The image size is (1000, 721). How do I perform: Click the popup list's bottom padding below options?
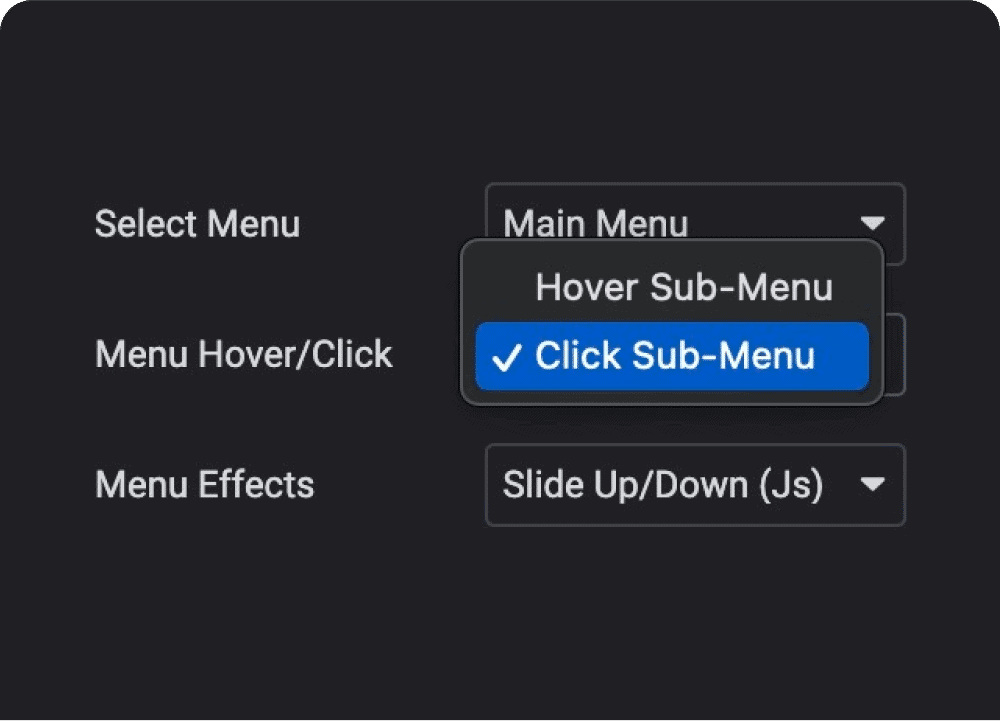[x=672, y=397]
